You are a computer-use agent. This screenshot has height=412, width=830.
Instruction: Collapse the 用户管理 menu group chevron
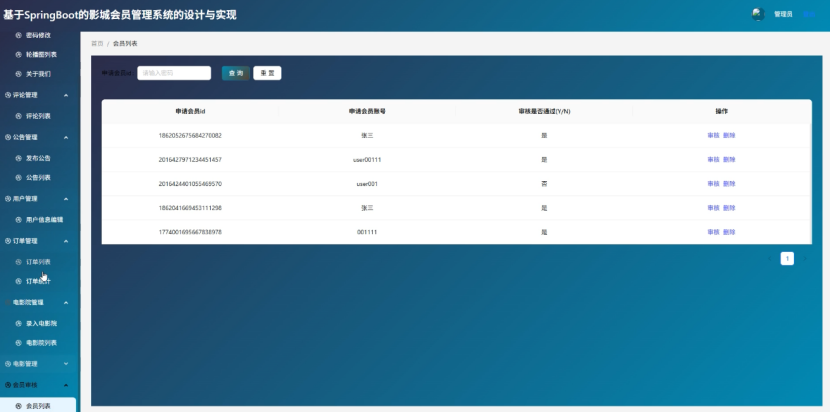pos(66,199)
